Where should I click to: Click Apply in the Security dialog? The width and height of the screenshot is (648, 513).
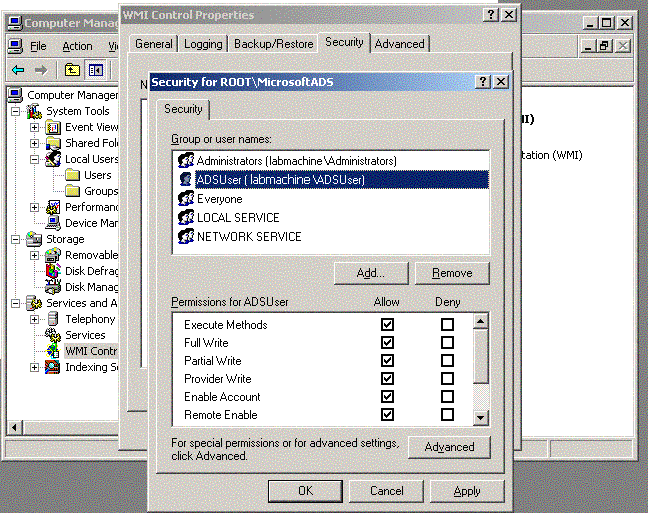point(467,491)
